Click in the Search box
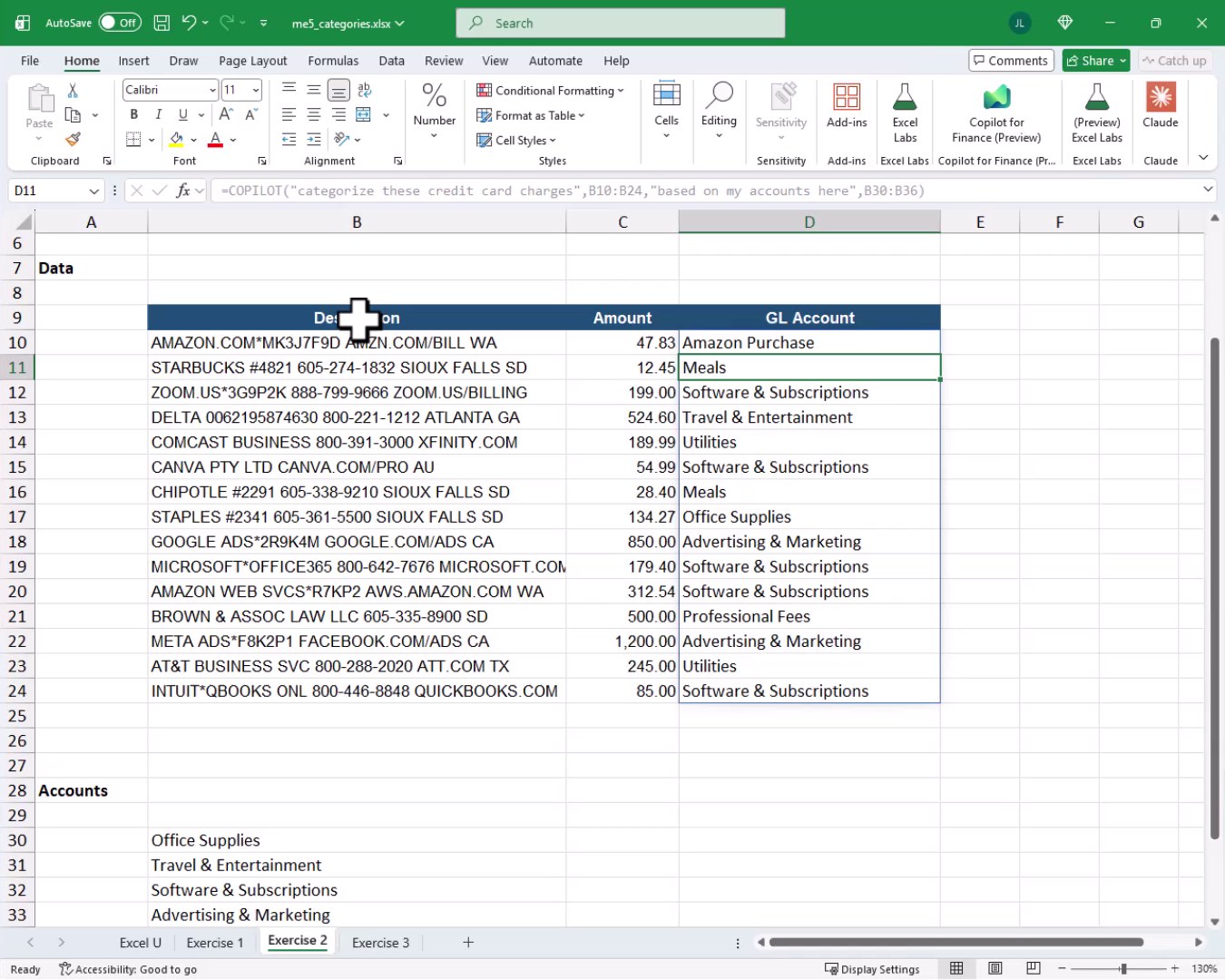Viewport: 1225px width, 980px height. (x=621, y=24)
